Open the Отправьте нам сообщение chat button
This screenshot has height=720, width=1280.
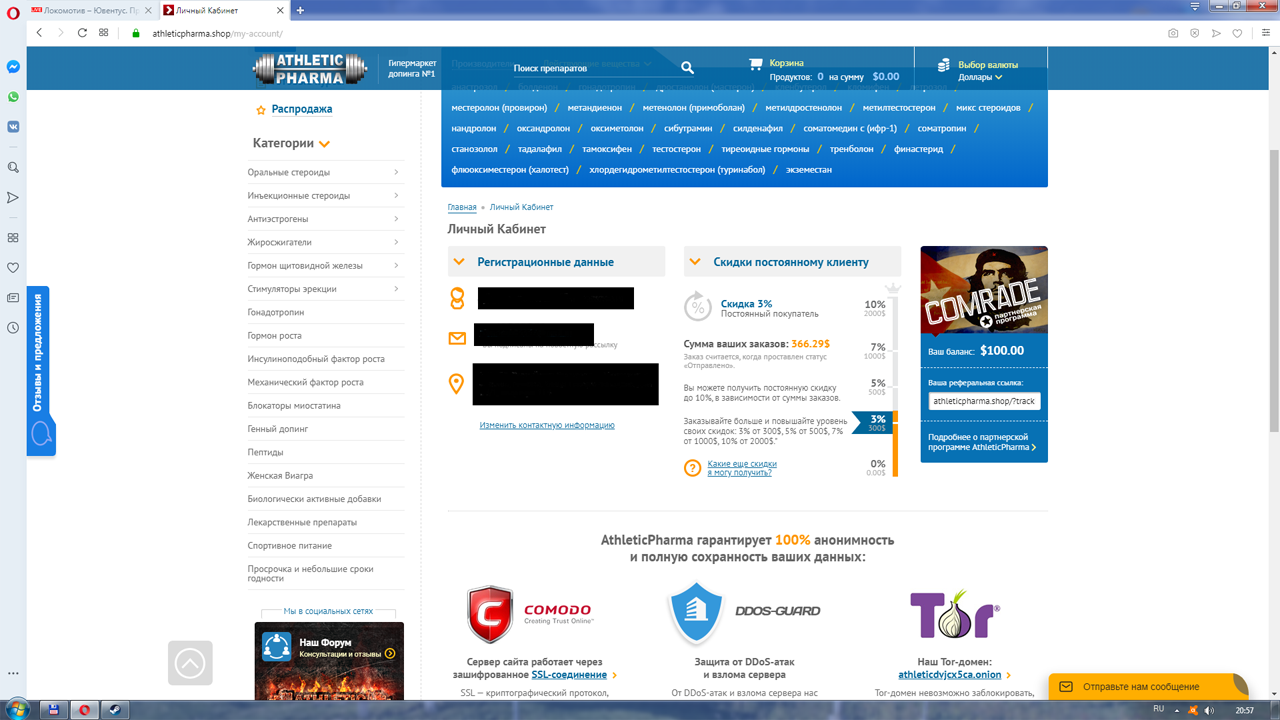[1147, 687]
